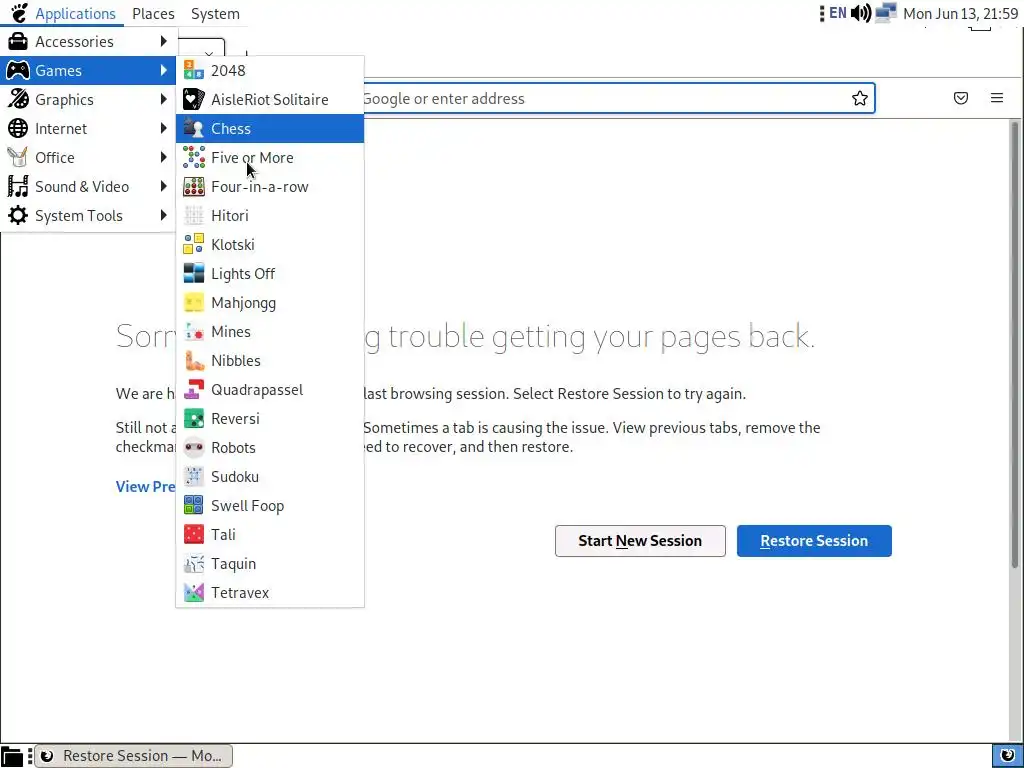Bookmark page with star icon
Screen dimensions: 1024x768
click(859, 99)
